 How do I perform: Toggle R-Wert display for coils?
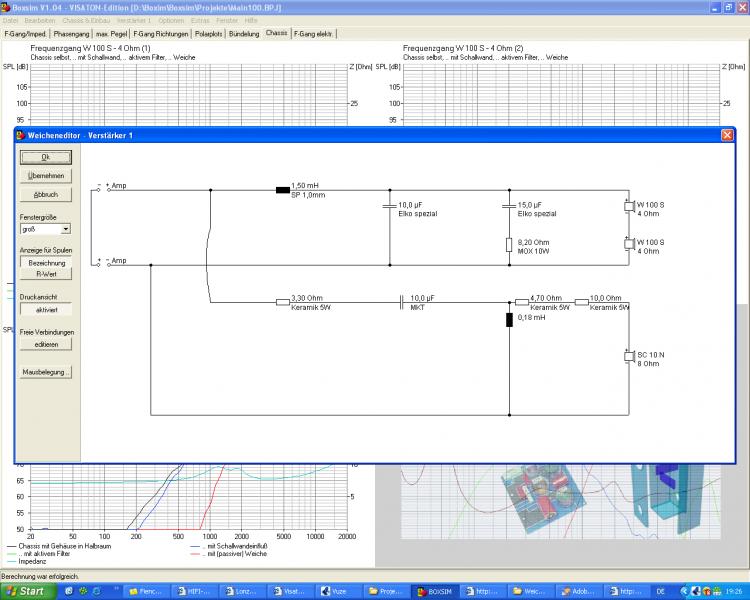click(46, 273)
